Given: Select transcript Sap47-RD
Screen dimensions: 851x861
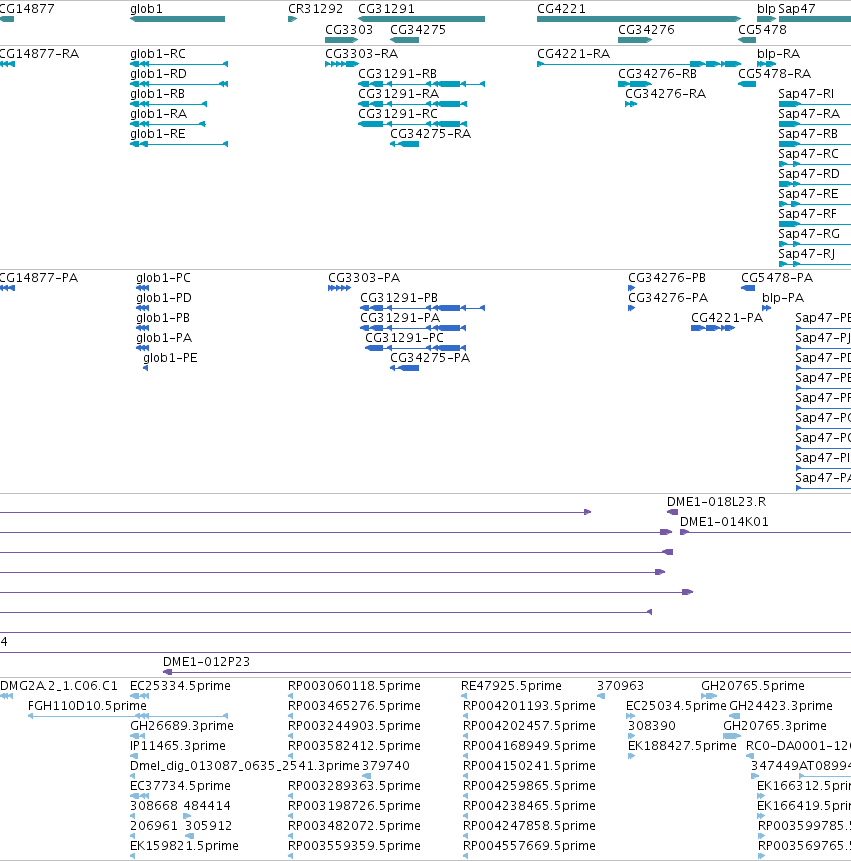Looking at the screenshot, I should click(815, 184).
